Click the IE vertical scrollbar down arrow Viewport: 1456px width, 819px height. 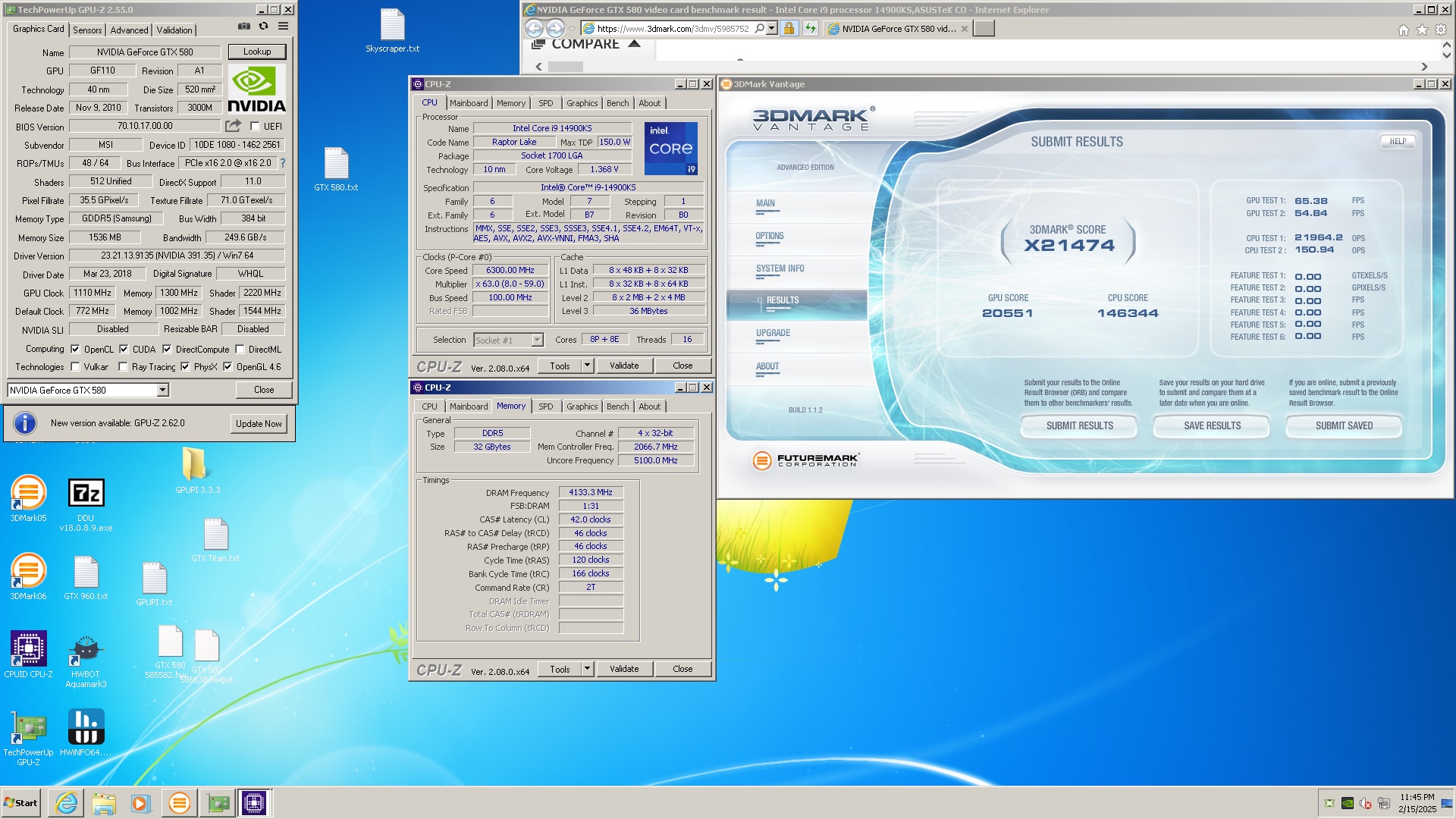coord(1446,55)
